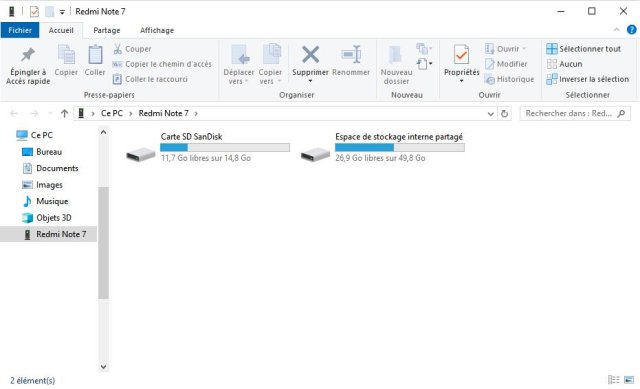Click Historique in the ribbon
The height and width of the screenshot is (389, 640).
[509, 79]
